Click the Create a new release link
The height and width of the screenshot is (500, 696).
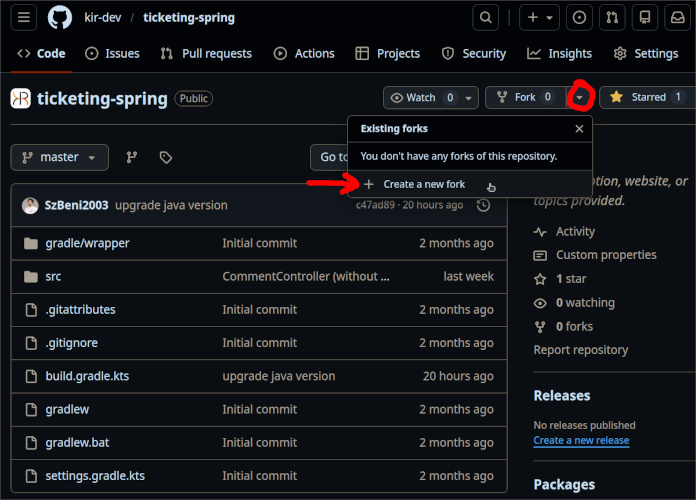(581, 440)
